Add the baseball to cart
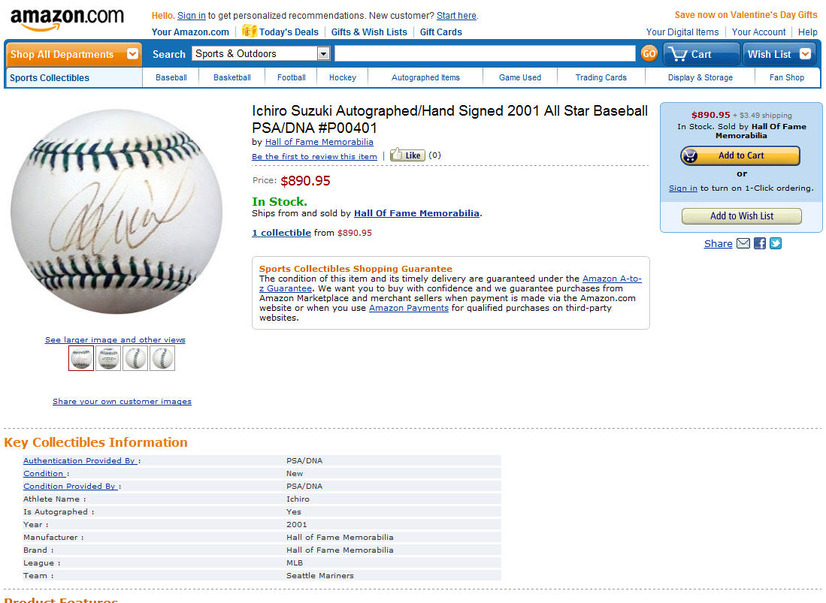The height and width of the screenshot is (603, 826). 740,155
